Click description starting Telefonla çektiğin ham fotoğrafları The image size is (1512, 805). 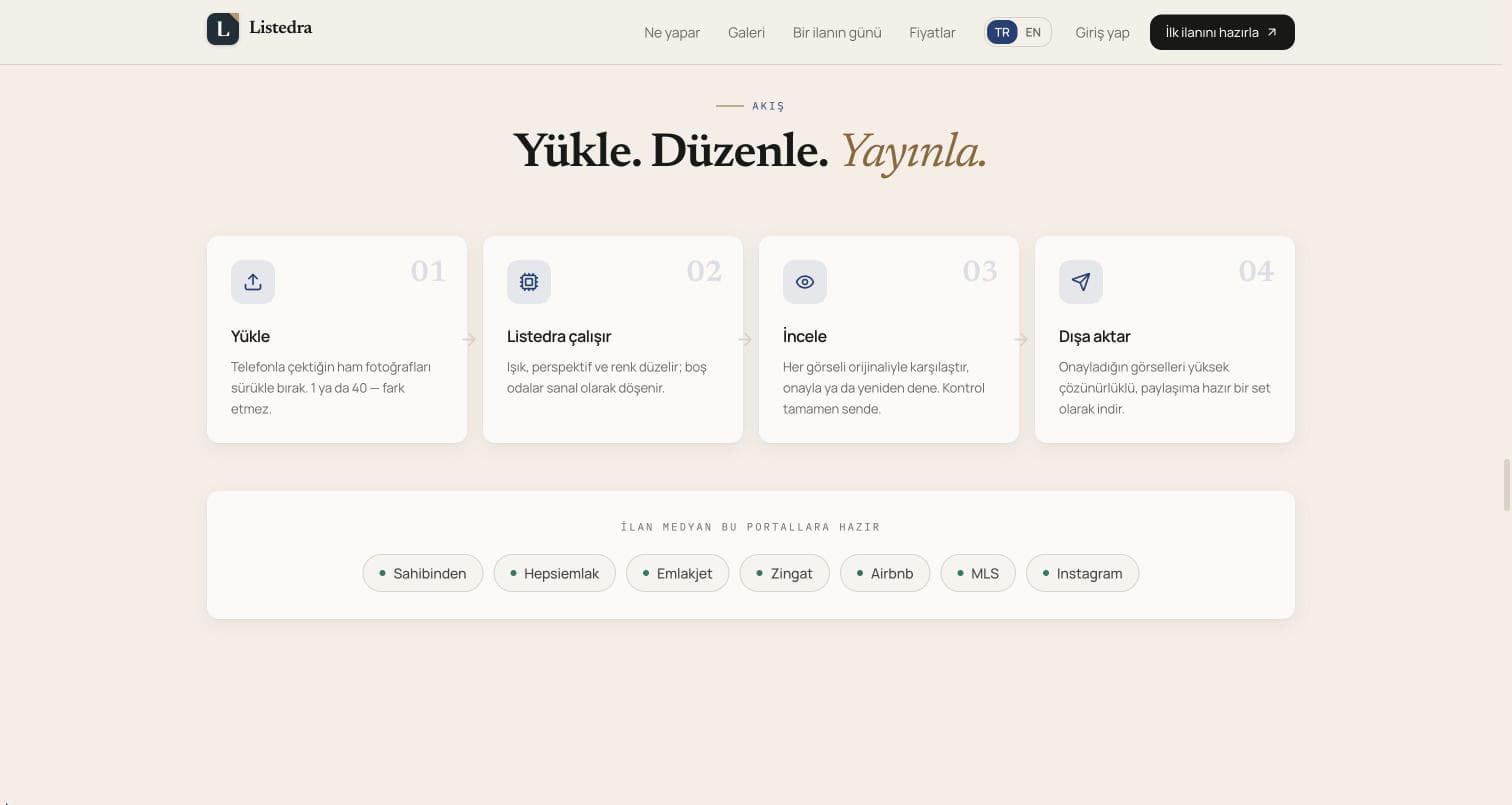tap(331, 388)
